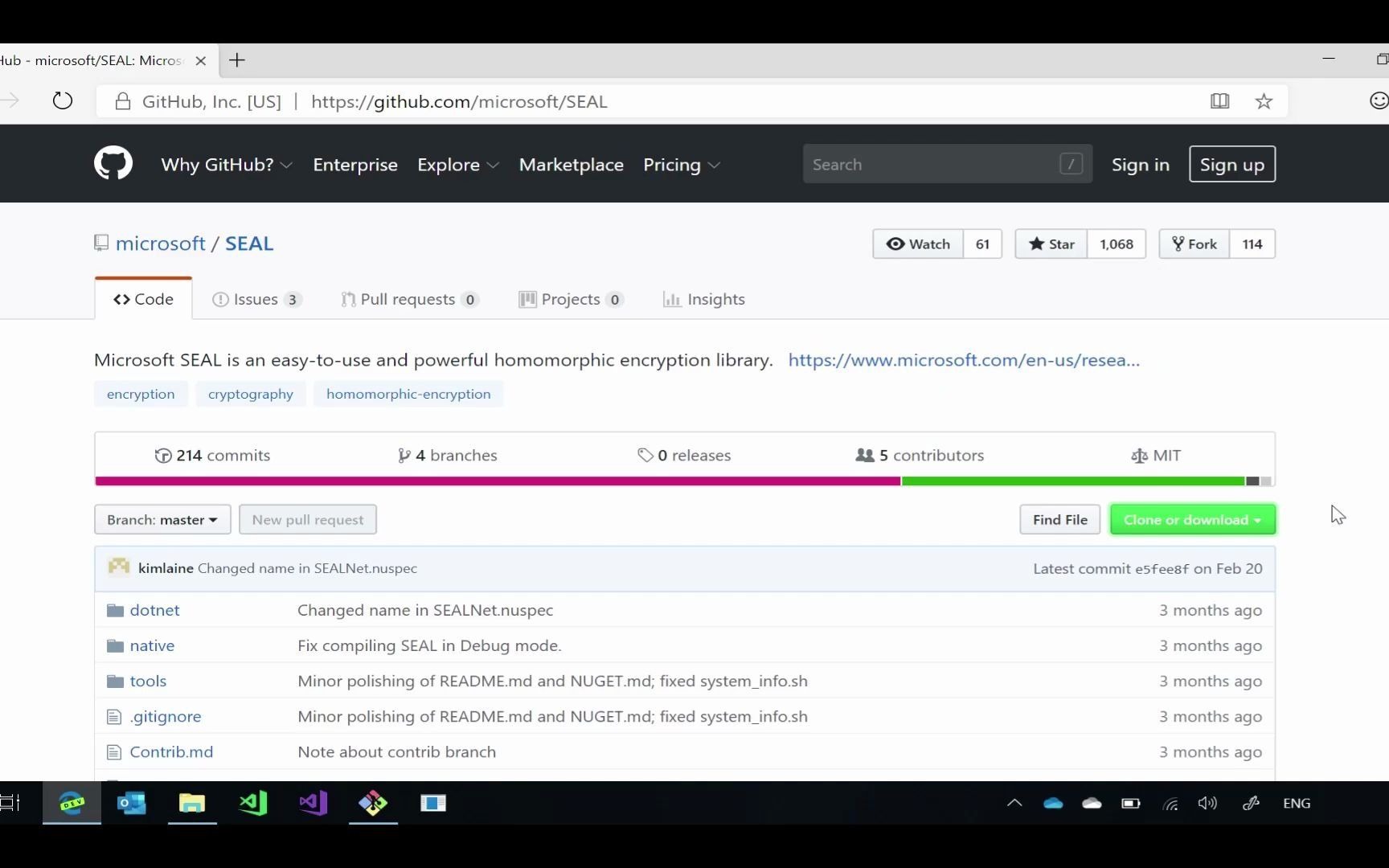Open the 214 commits link

point(212,455)
